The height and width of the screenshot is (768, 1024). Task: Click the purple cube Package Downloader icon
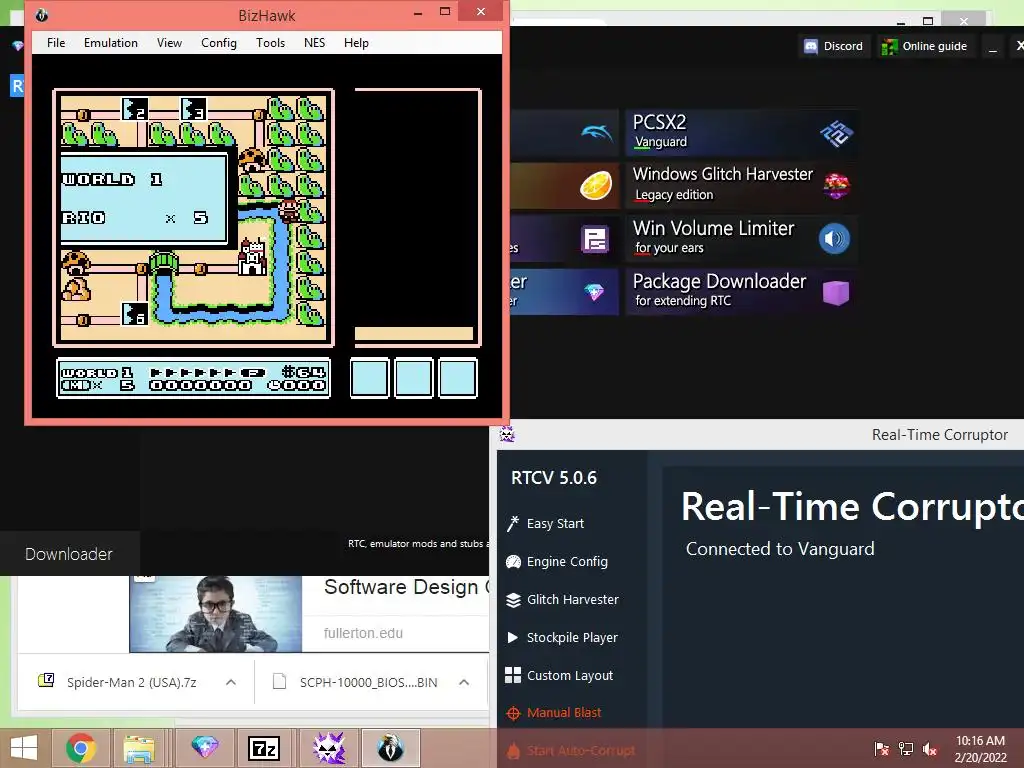836,293
